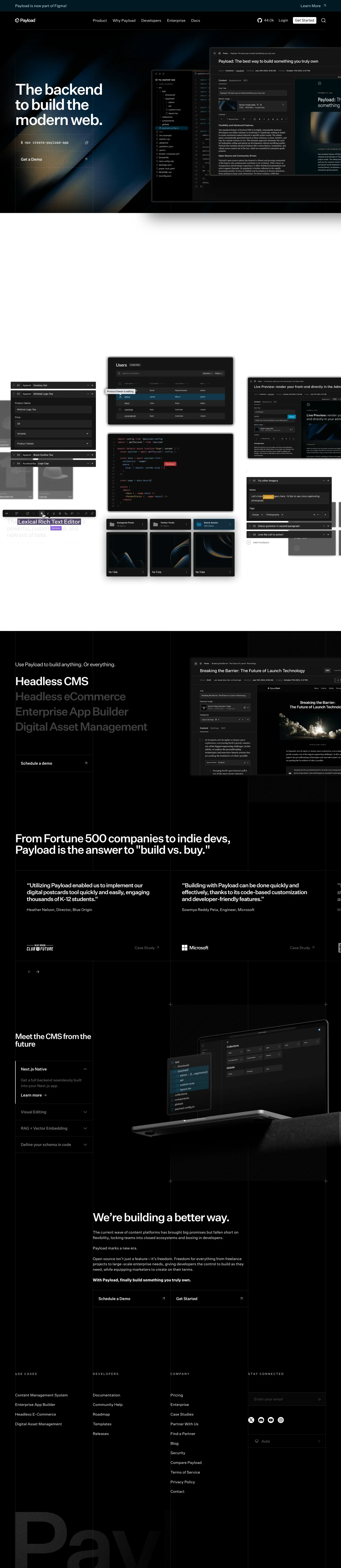Open the Pricing footer link
This screenshot has width=341, height=1568.
pos(177,1395)
